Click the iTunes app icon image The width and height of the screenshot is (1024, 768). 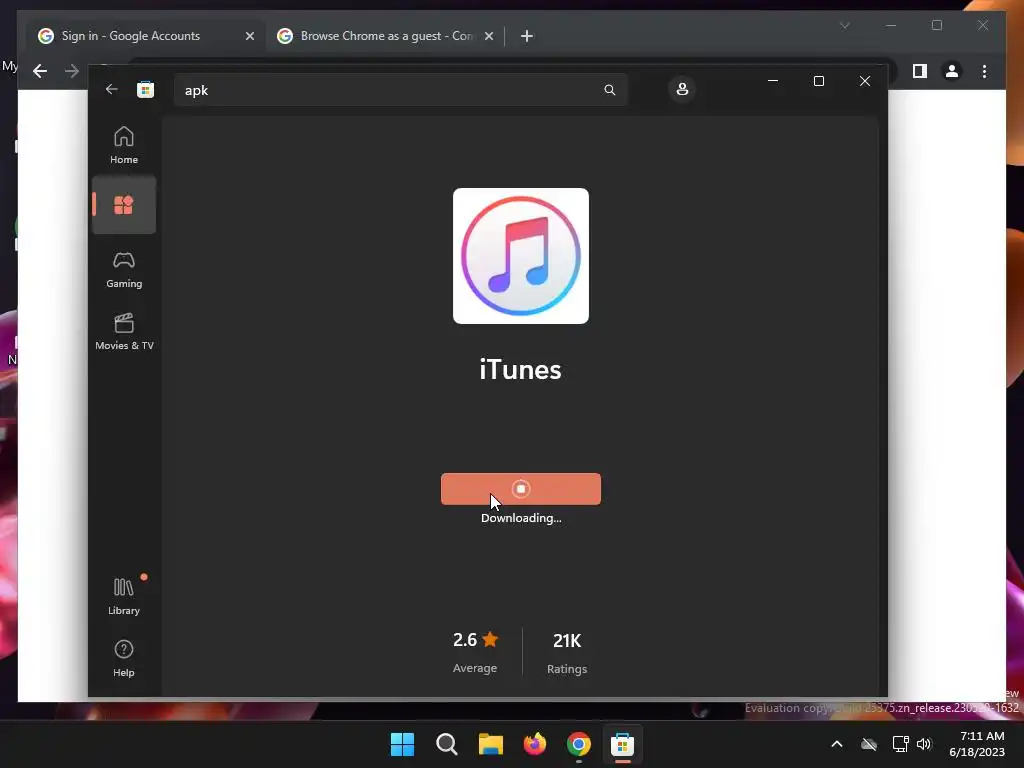click(x=520, y=256)
